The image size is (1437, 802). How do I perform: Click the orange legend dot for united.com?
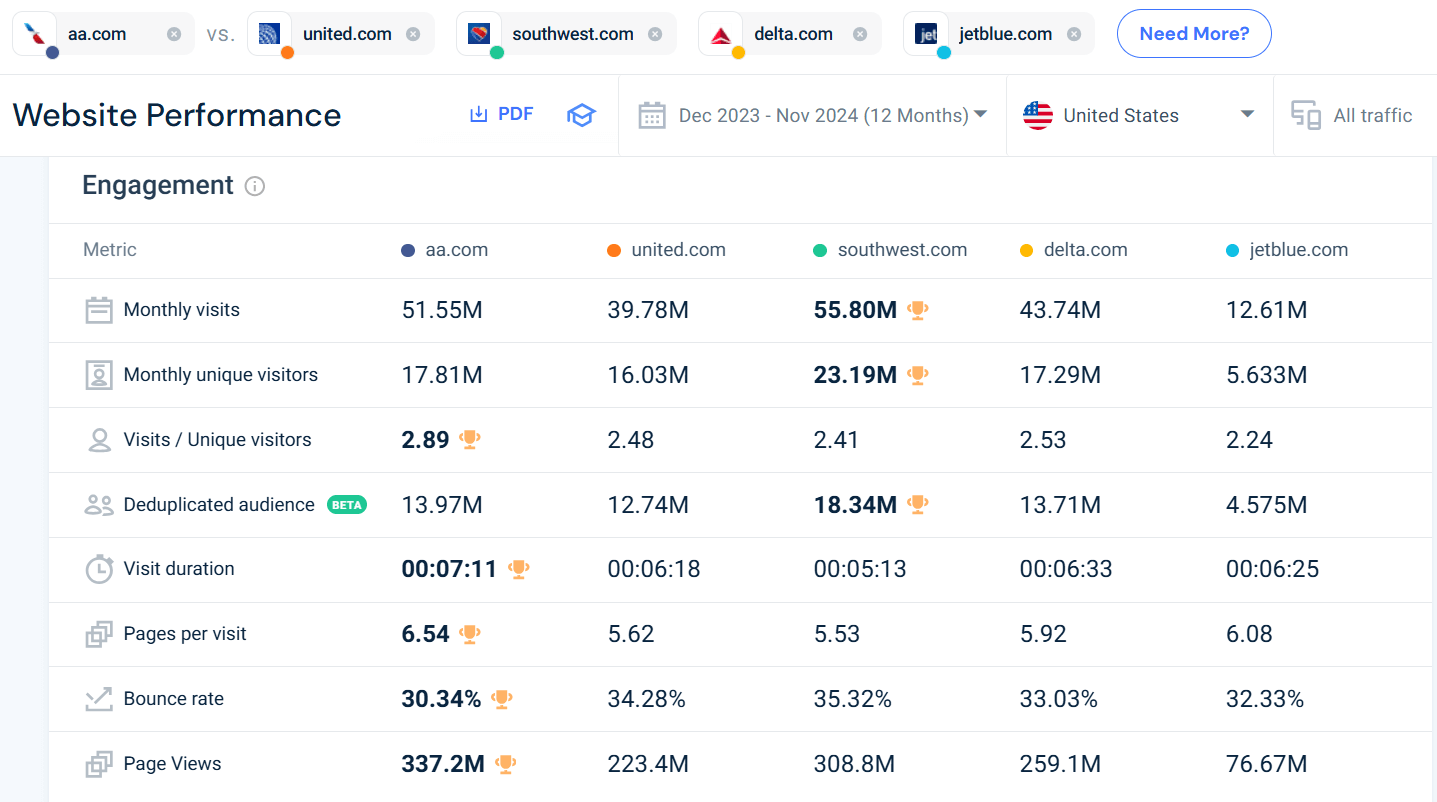[613, 250]
